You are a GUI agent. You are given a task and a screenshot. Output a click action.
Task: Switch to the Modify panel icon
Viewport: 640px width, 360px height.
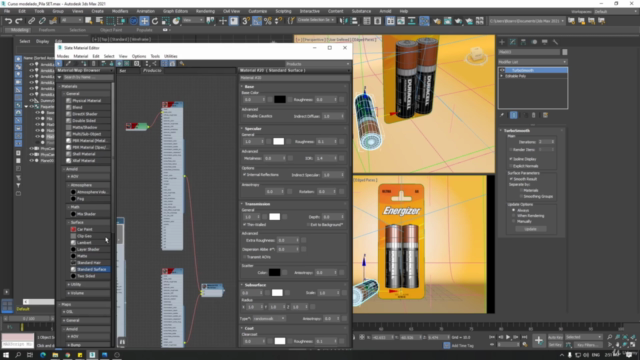click(513, 42)
